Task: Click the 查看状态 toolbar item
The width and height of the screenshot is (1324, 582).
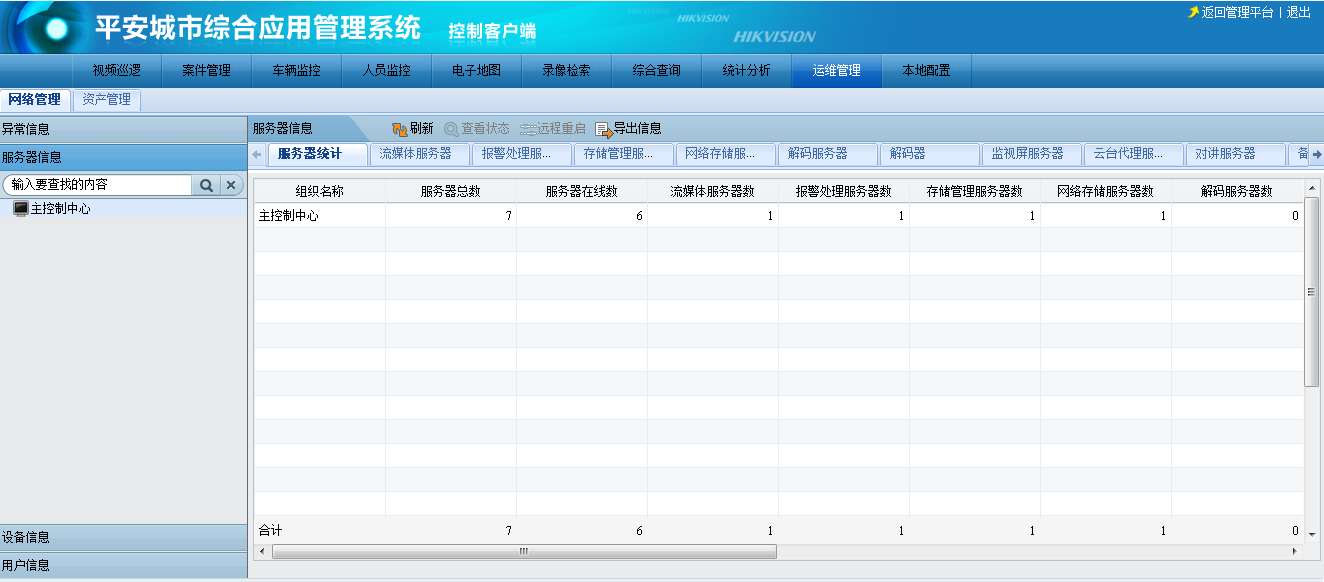Action: tap(477, 129)
